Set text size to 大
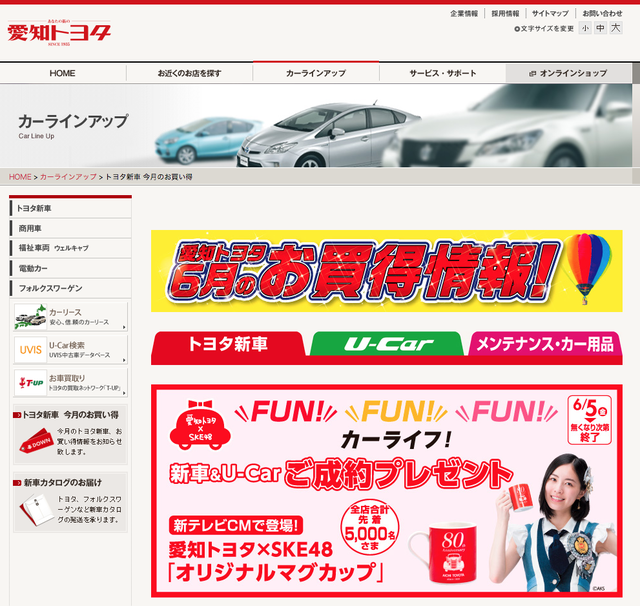 pyautogui.click(x=616, y=28)
